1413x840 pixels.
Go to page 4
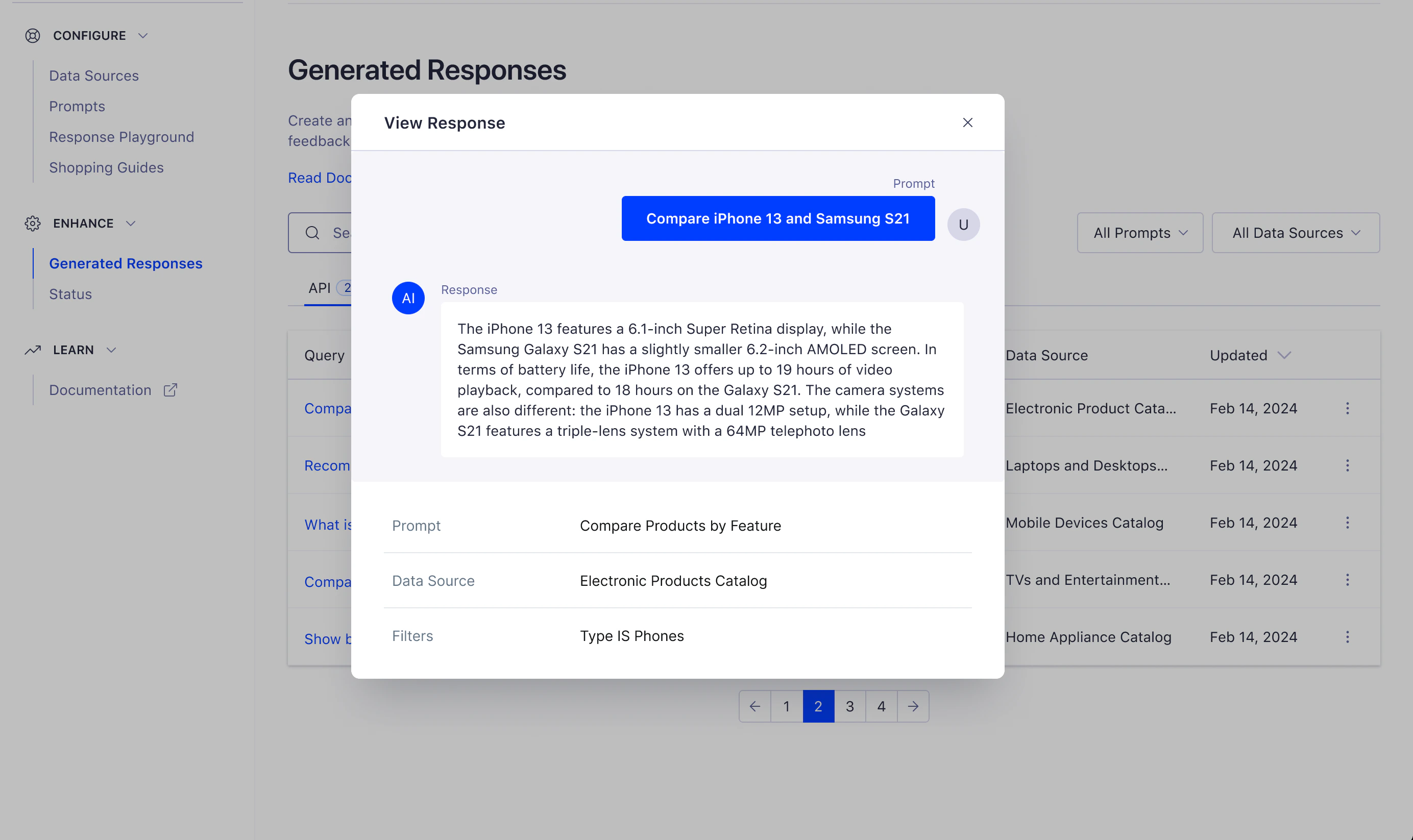(882, 706)
